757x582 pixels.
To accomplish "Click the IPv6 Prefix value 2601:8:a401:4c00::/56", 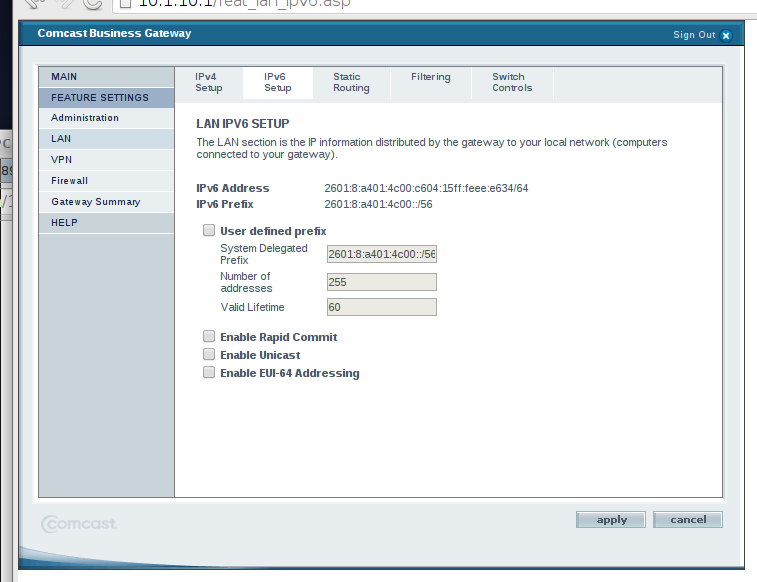I will 378,204.
